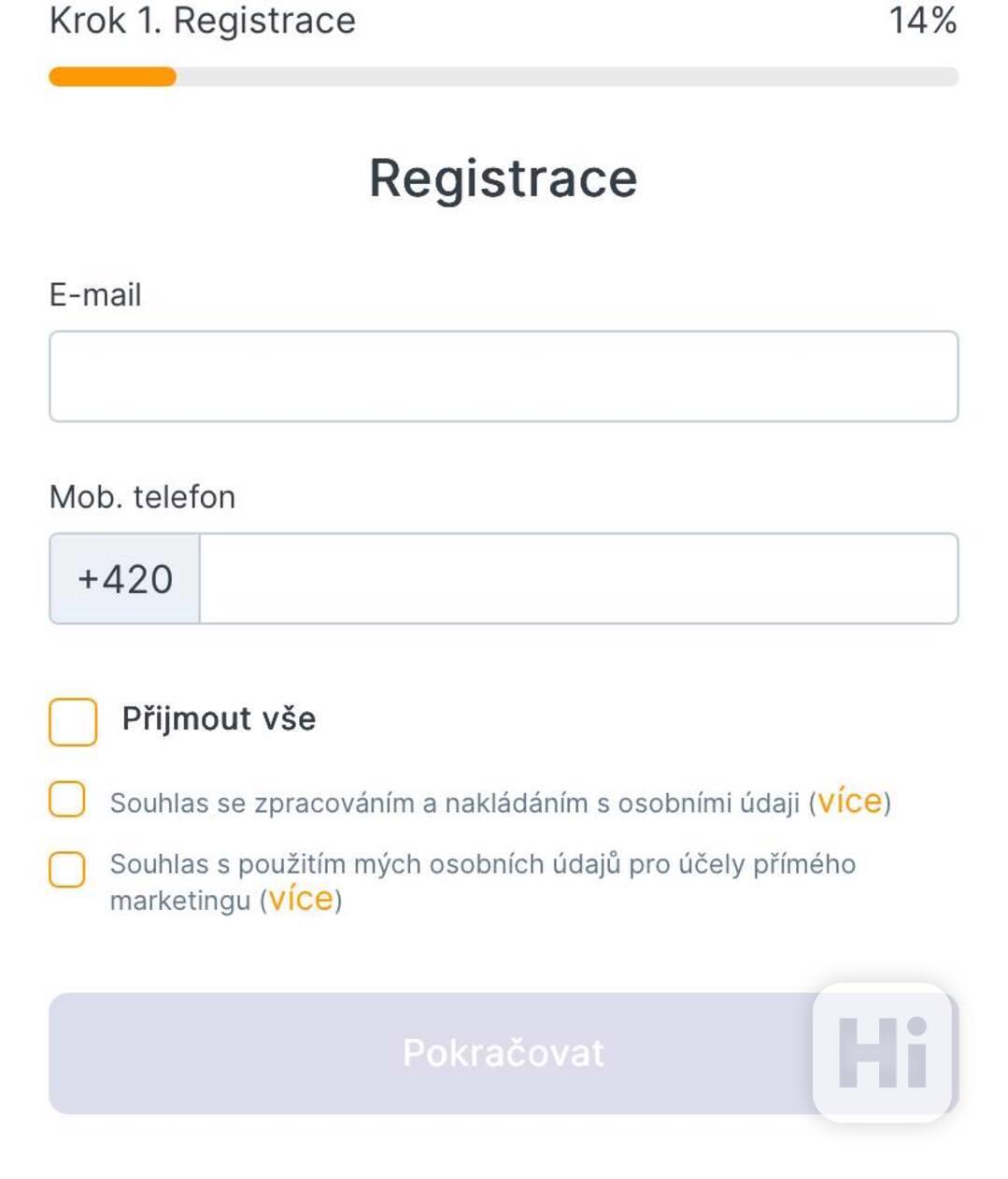Click the Mob. telefon label

coord(142,497)
